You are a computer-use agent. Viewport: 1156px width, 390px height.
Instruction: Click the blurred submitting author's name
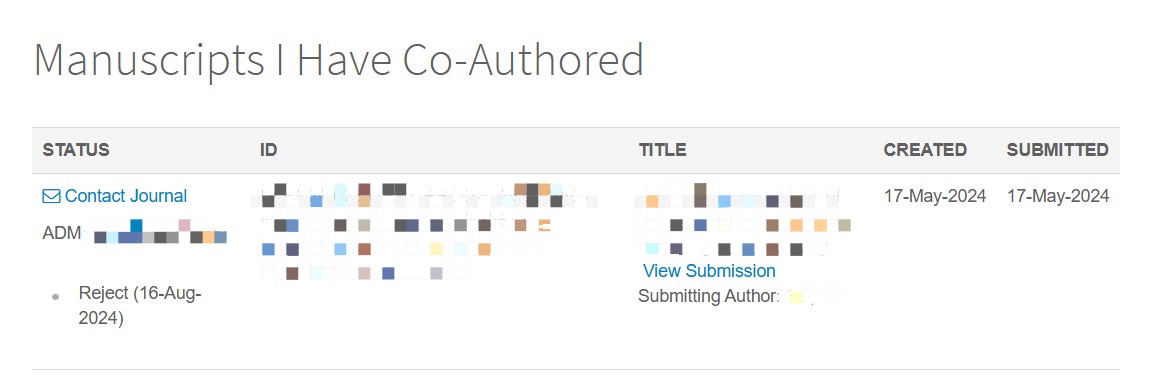pos(807,297)
